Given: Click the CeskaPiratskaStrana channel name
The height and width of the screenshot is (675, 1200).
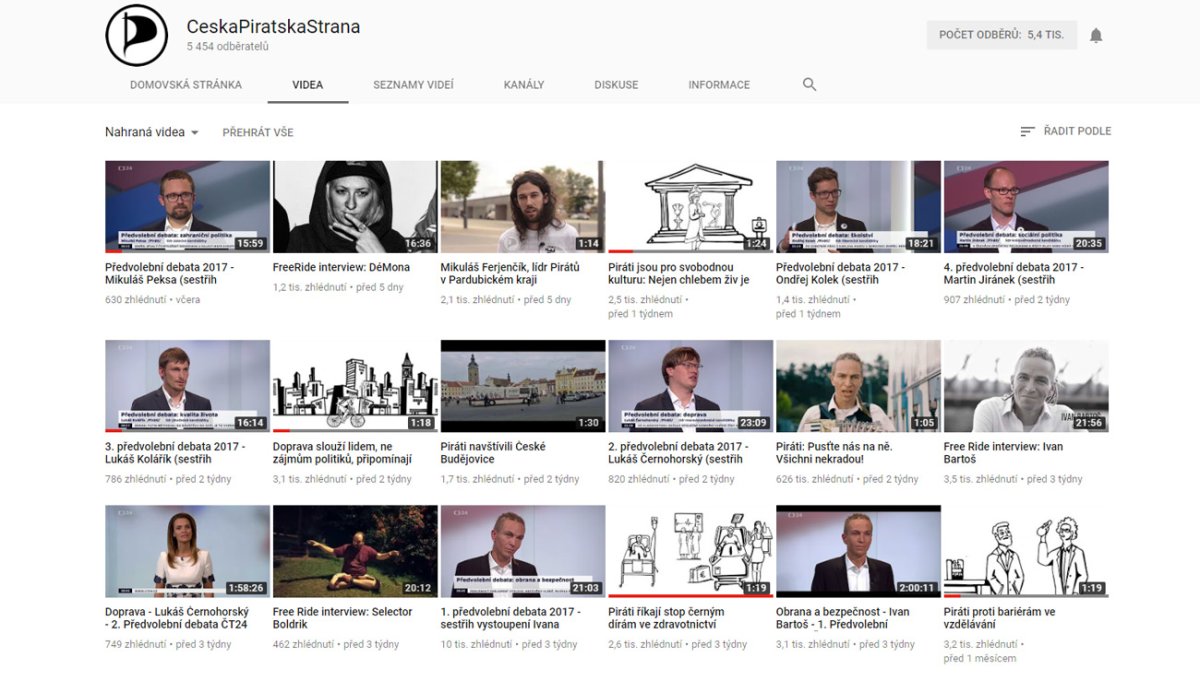Looking at the screenshot, I should [x=273, y=26].
